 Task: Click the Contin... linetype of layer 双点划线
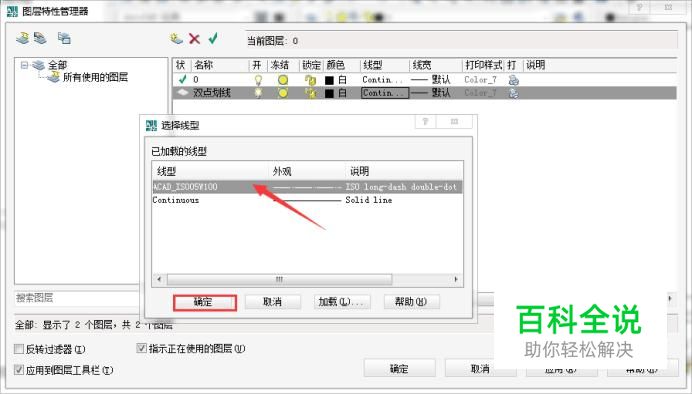(x=384, y=93)
